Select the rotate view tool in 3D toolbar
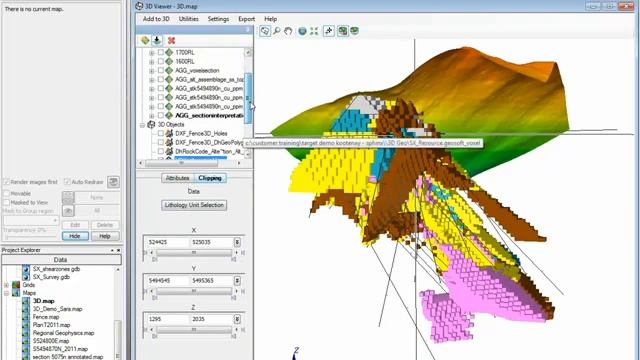640x360 pixels. [x=265, y=31]
